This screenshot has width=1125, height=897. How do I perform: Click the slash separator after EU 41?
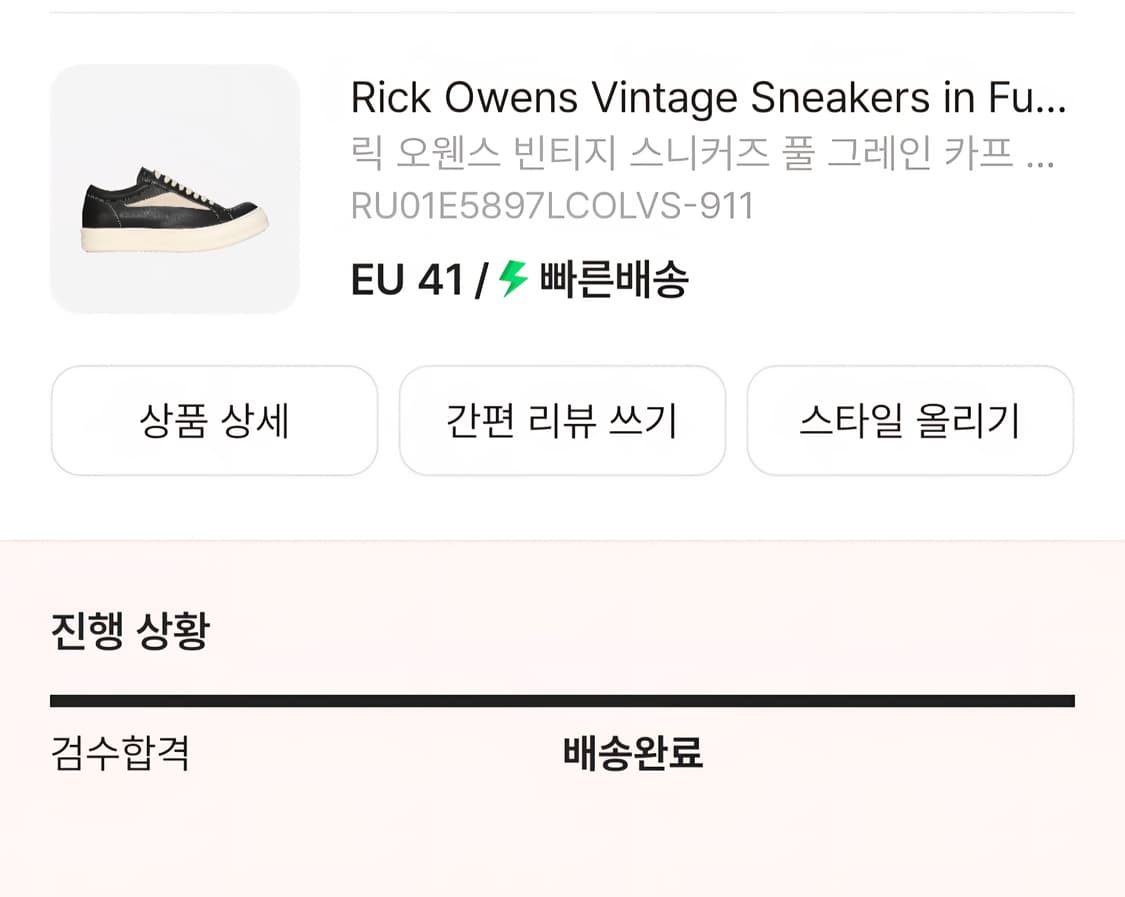(481, 281)
